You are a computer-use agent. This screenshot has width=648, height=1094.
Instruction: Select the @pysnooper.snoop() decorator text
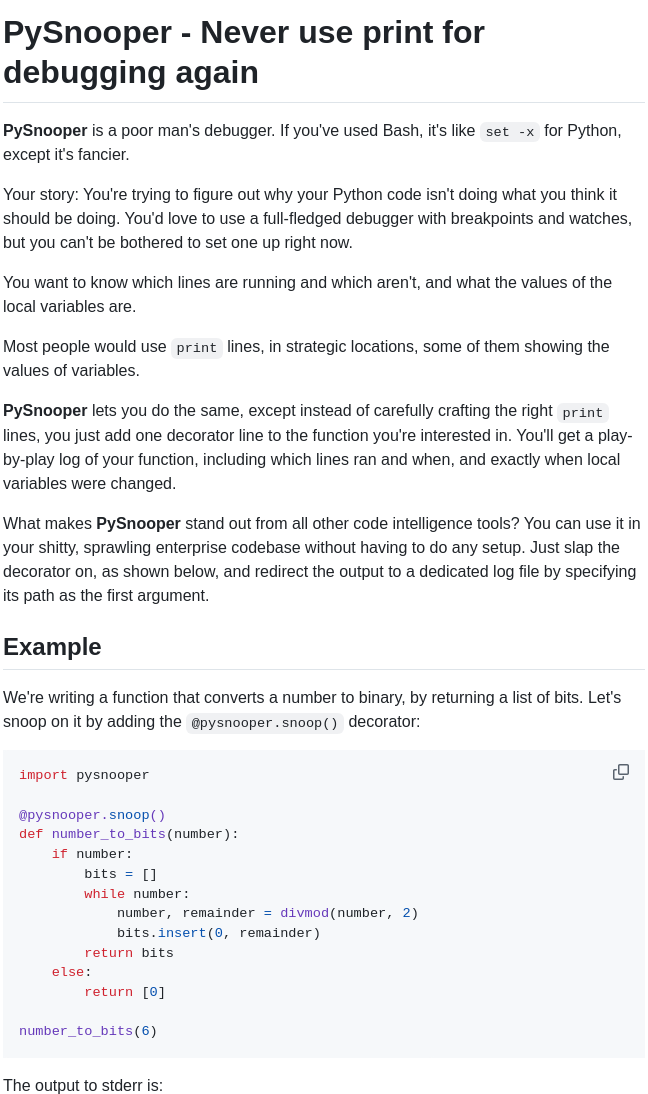(265, 723)
